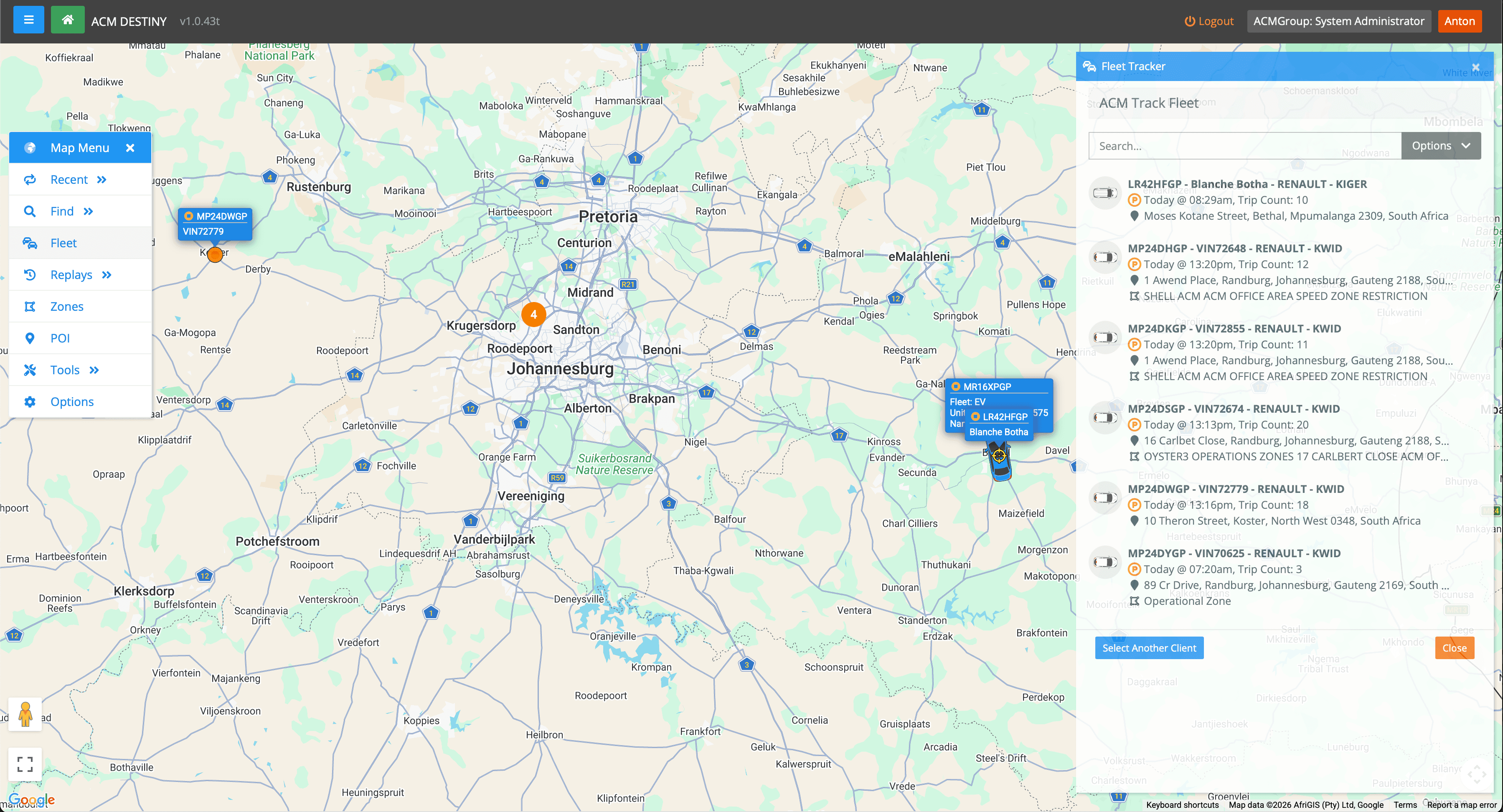Click the Anton user button

1459,21
